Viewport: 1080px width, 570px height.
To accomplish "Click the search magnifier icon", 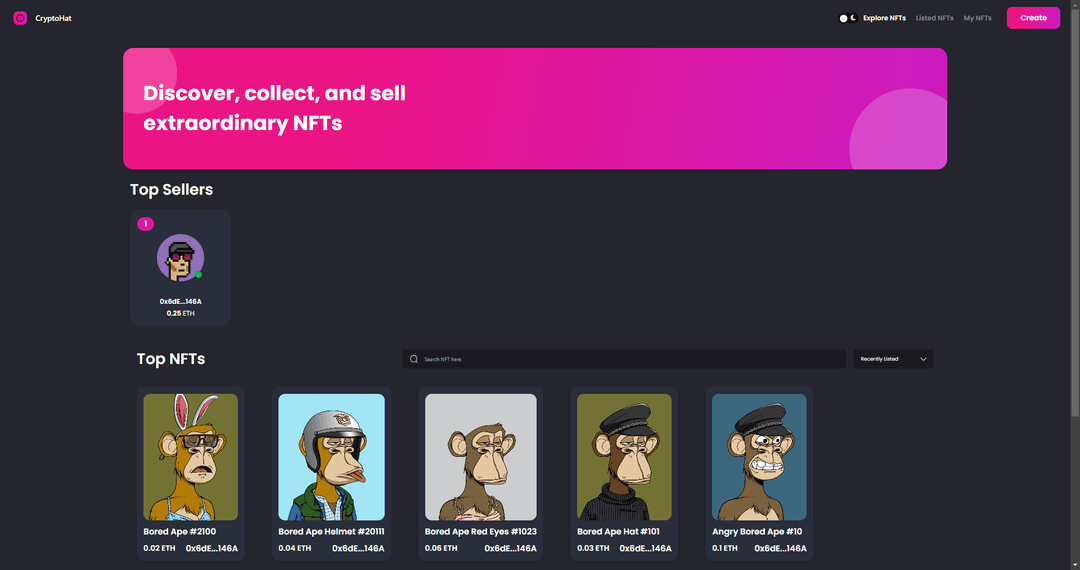I will 414,359.
